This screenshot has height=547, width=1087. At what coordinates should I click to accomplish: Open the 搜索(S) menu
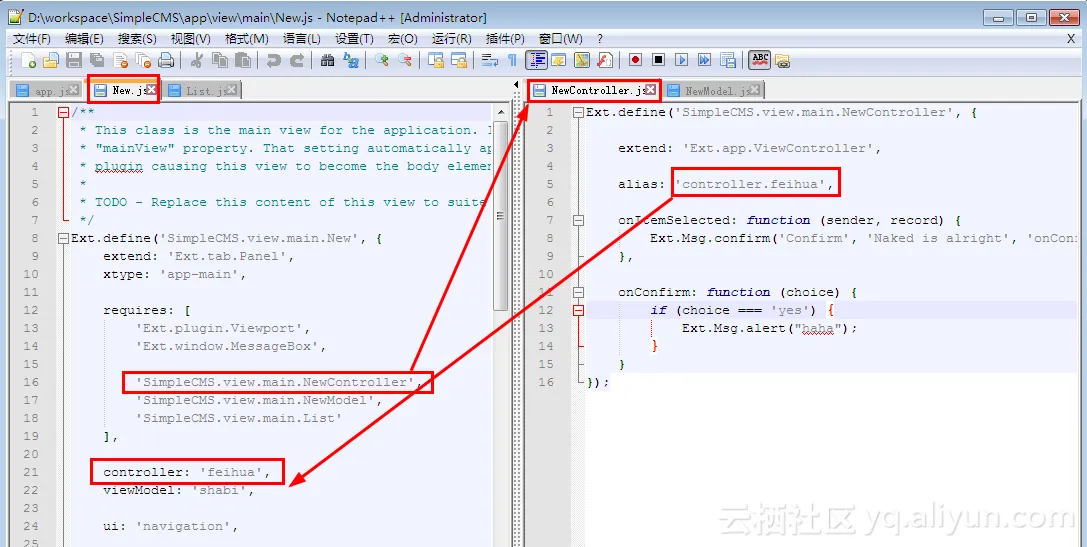(137, 39)
